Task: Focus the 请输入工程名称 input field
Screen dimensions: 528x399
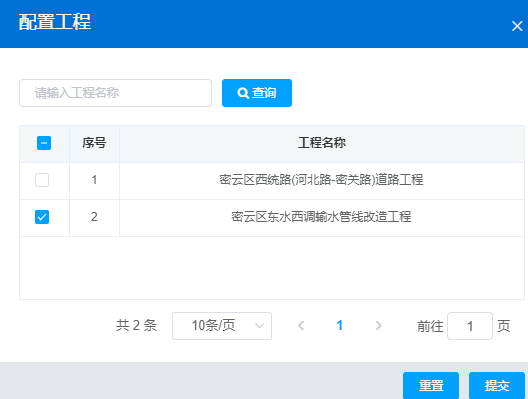Action: pos(116,93)
